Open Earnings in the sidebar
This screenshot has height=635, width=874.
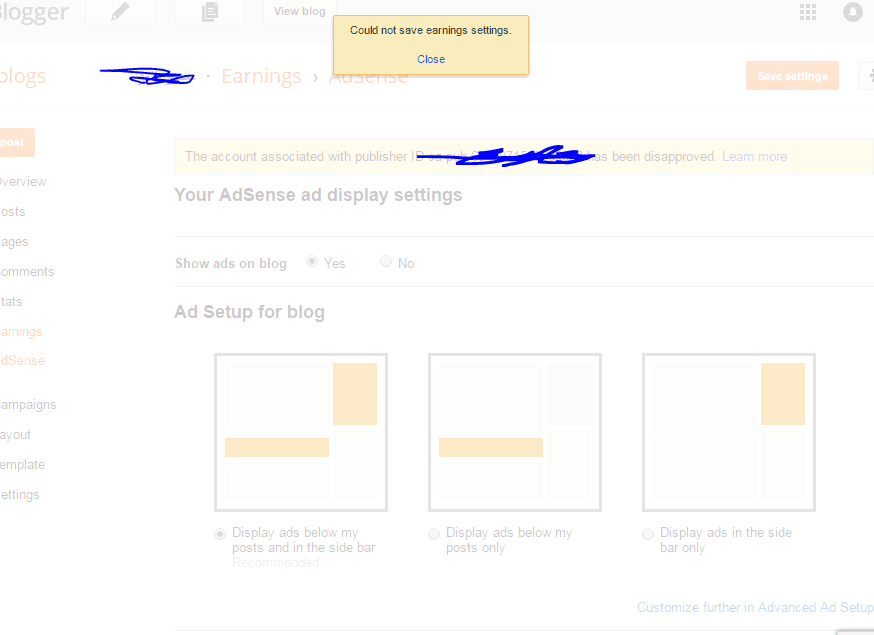tap(21, 332)
